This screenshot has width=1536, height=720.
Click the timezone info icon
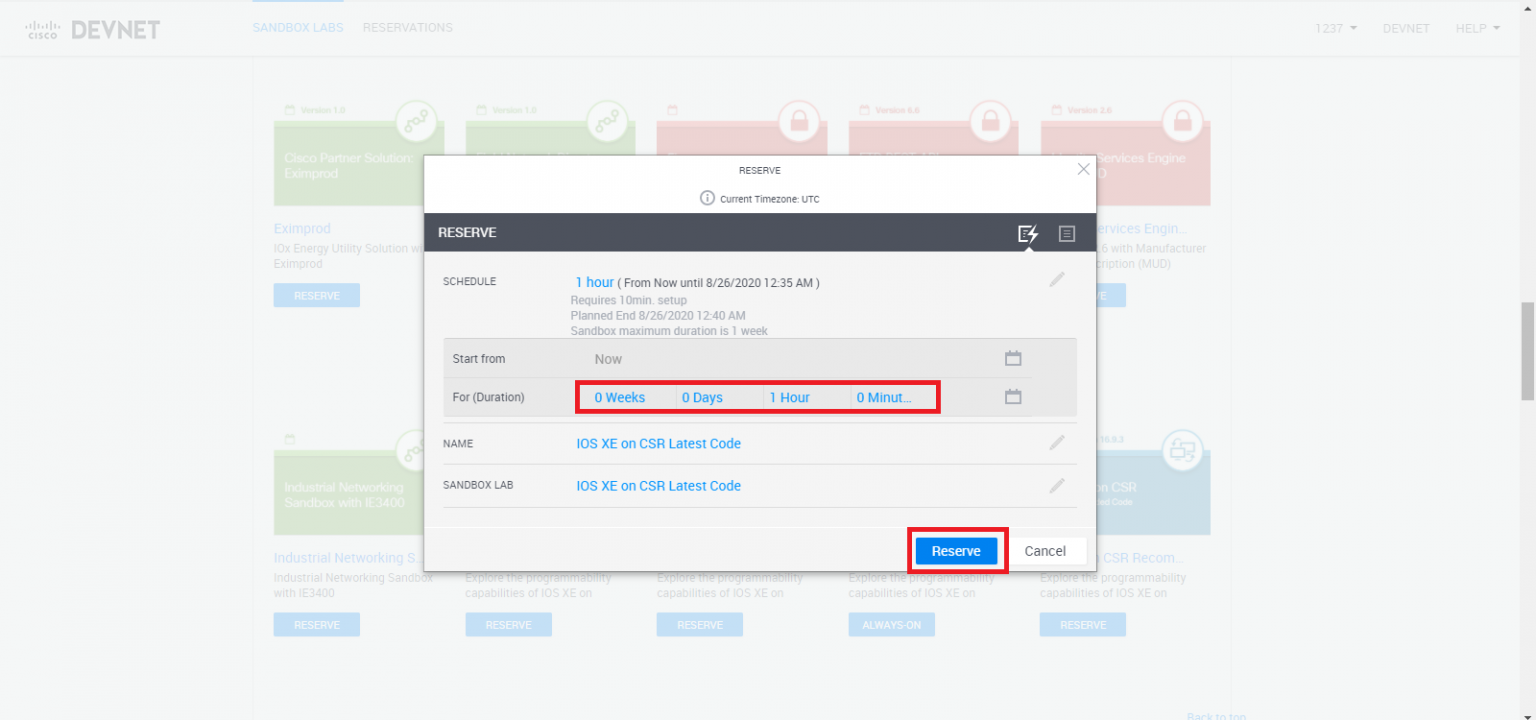click(x=707, y=198)
